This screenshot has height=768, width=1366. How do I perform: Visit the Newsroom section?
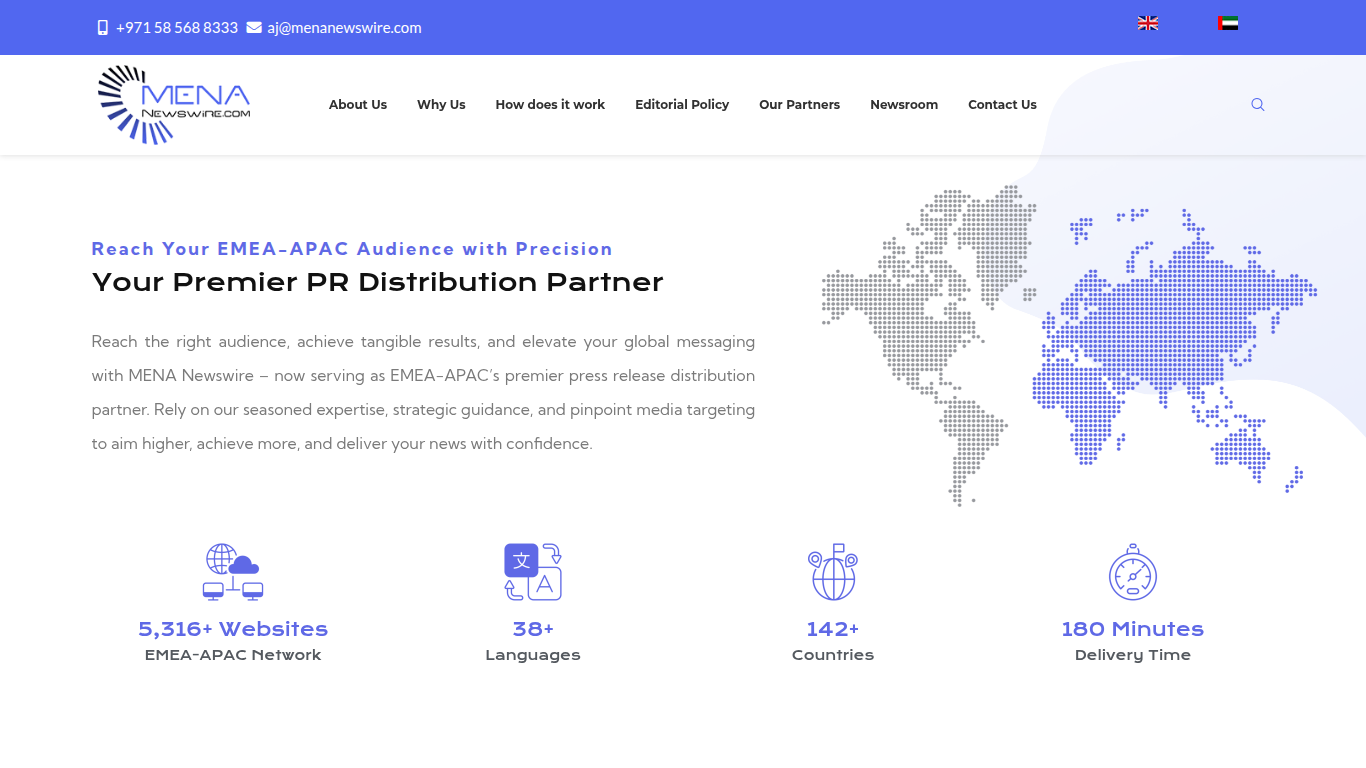click(x=904, y=105)
